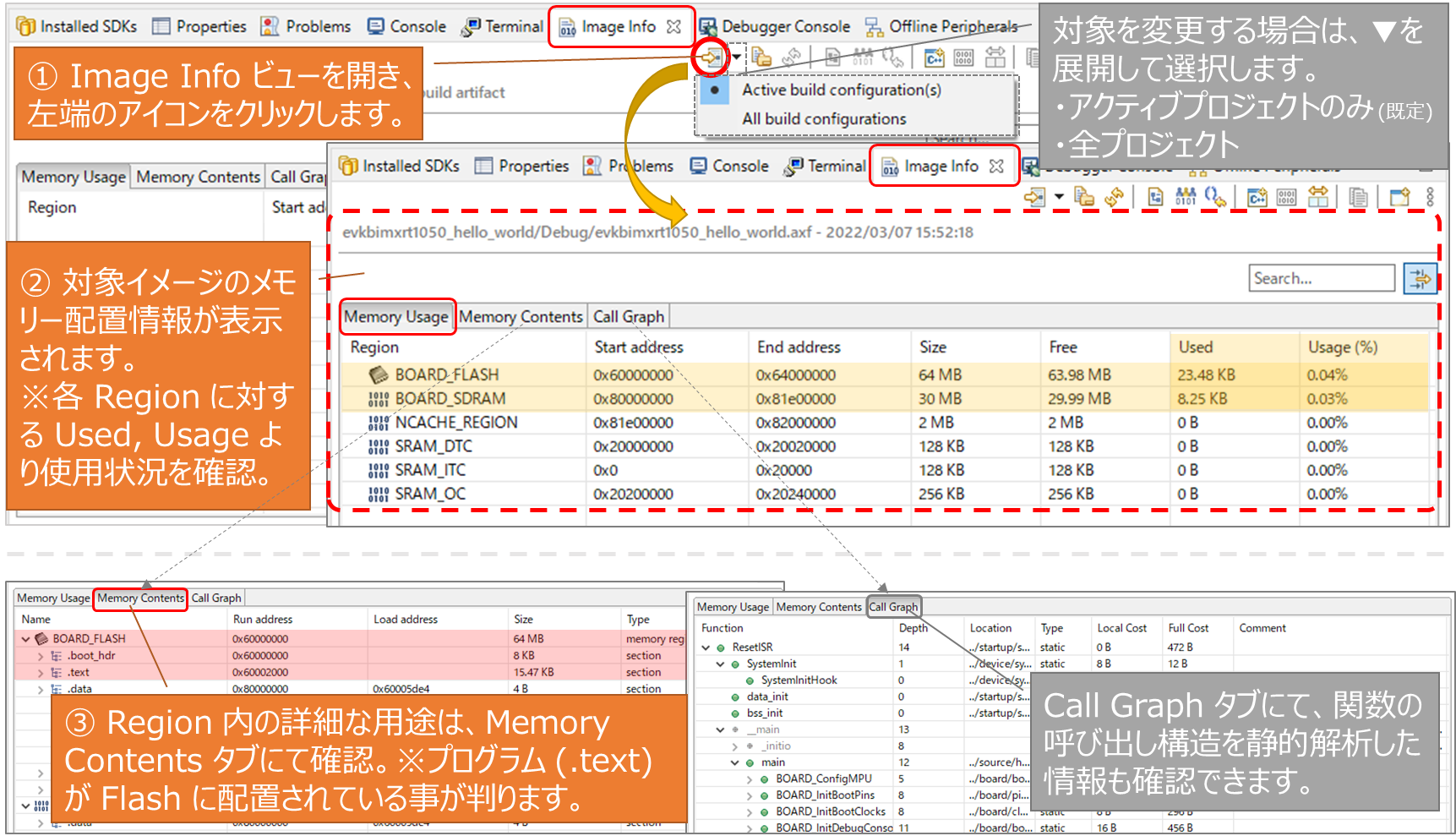Select the All build configurations option
Image resolution: width=1456 pixels, height=836 pixels.
click(823, 119)
